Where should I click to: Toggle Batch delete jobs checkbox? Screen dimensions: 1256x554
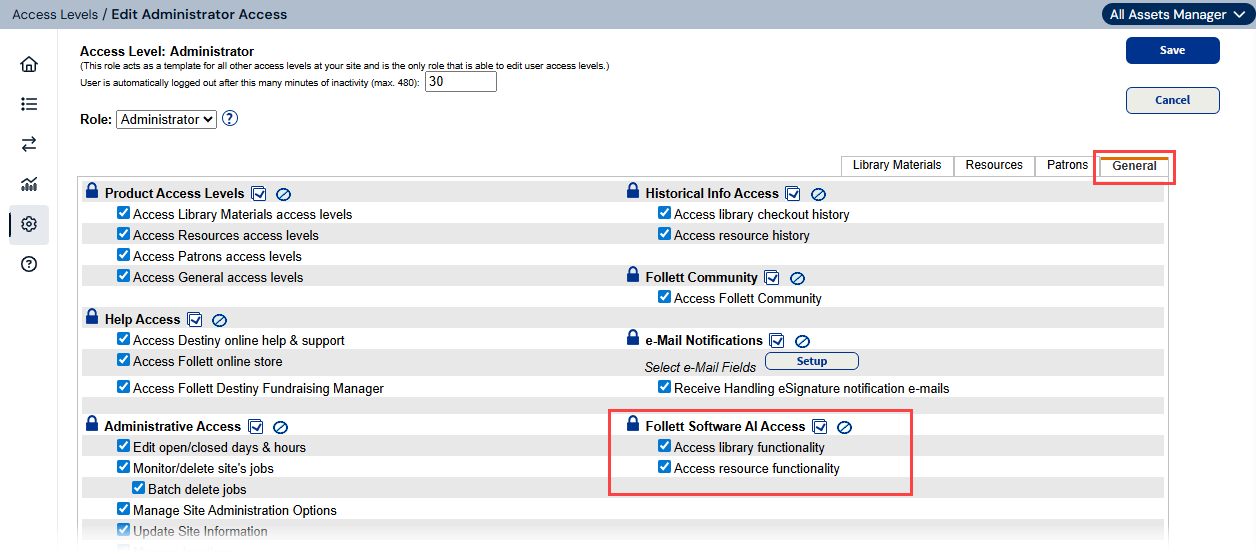[138, 488]
